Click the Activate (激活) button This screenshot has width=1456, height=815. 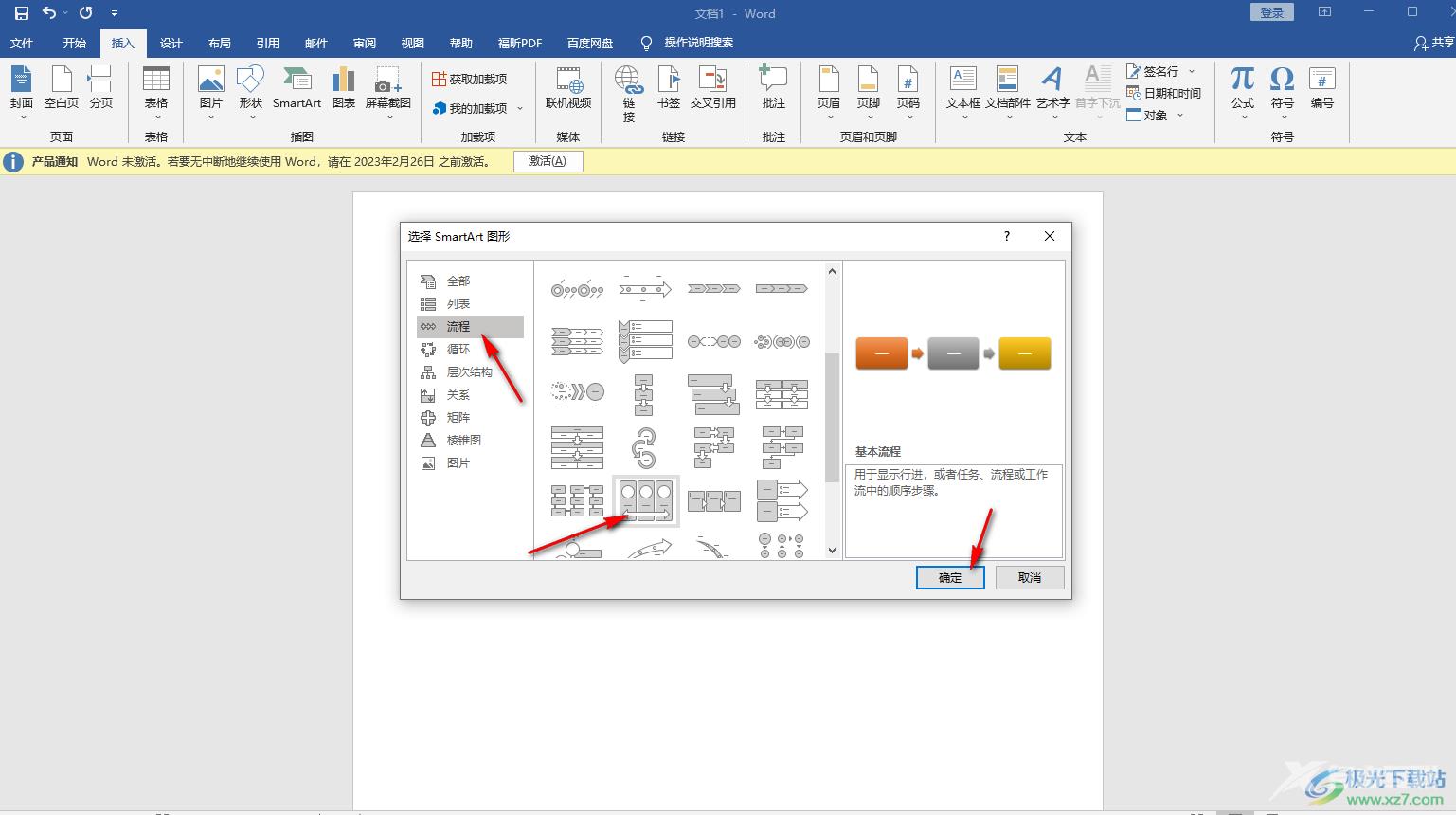click(548, 161)
